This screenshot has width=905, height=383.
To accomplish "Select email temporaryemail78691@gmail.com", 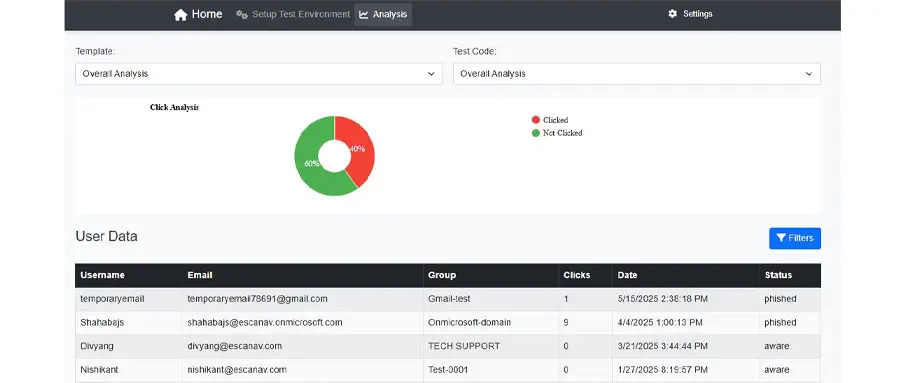I will click(257, 299).
